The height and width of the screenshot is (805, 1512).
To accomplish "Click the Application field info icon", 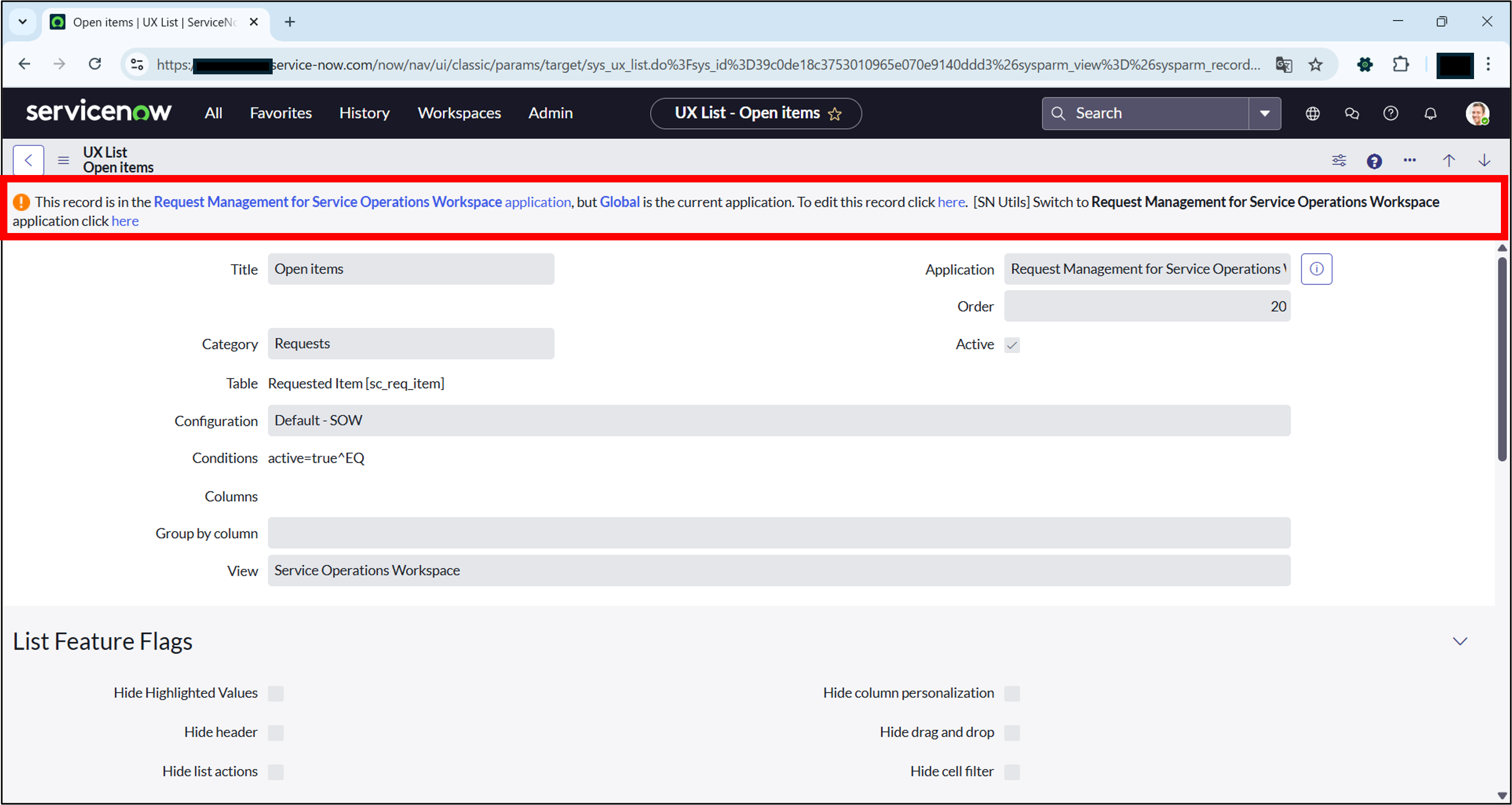I will pyautogui.click(x=1316, y=269).
